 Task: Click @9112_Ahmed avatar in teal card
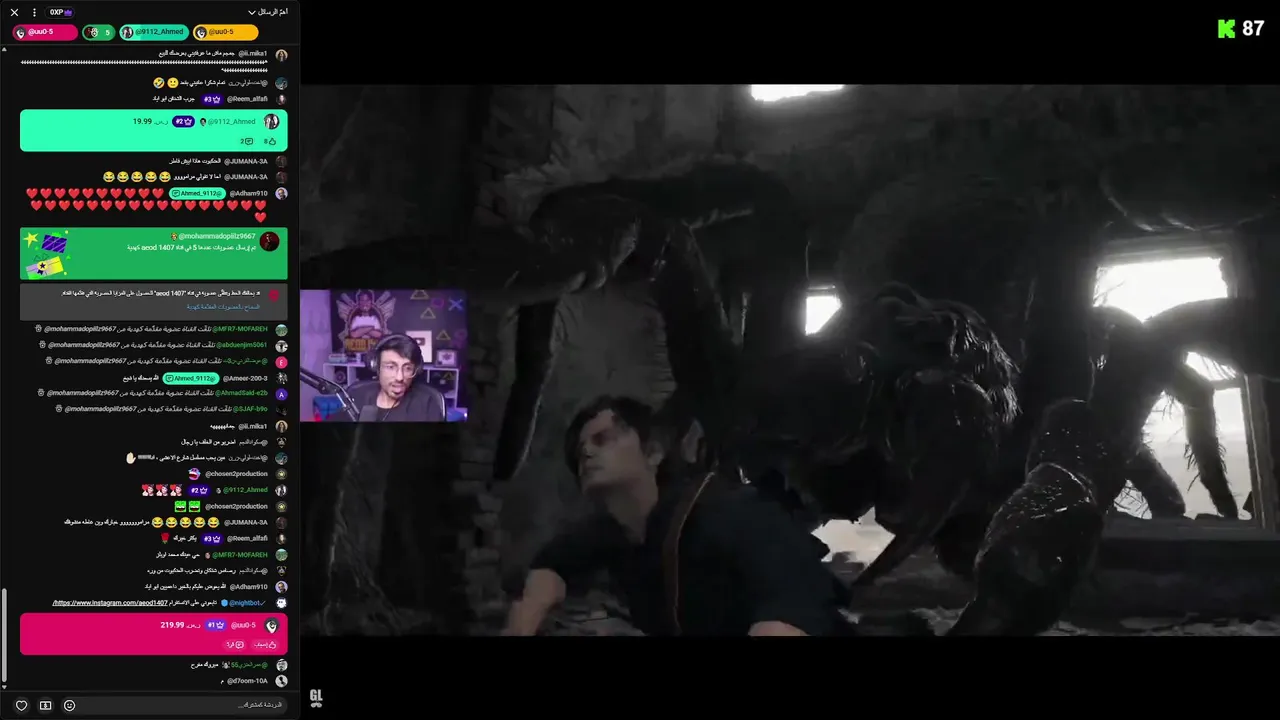(271, 122)
